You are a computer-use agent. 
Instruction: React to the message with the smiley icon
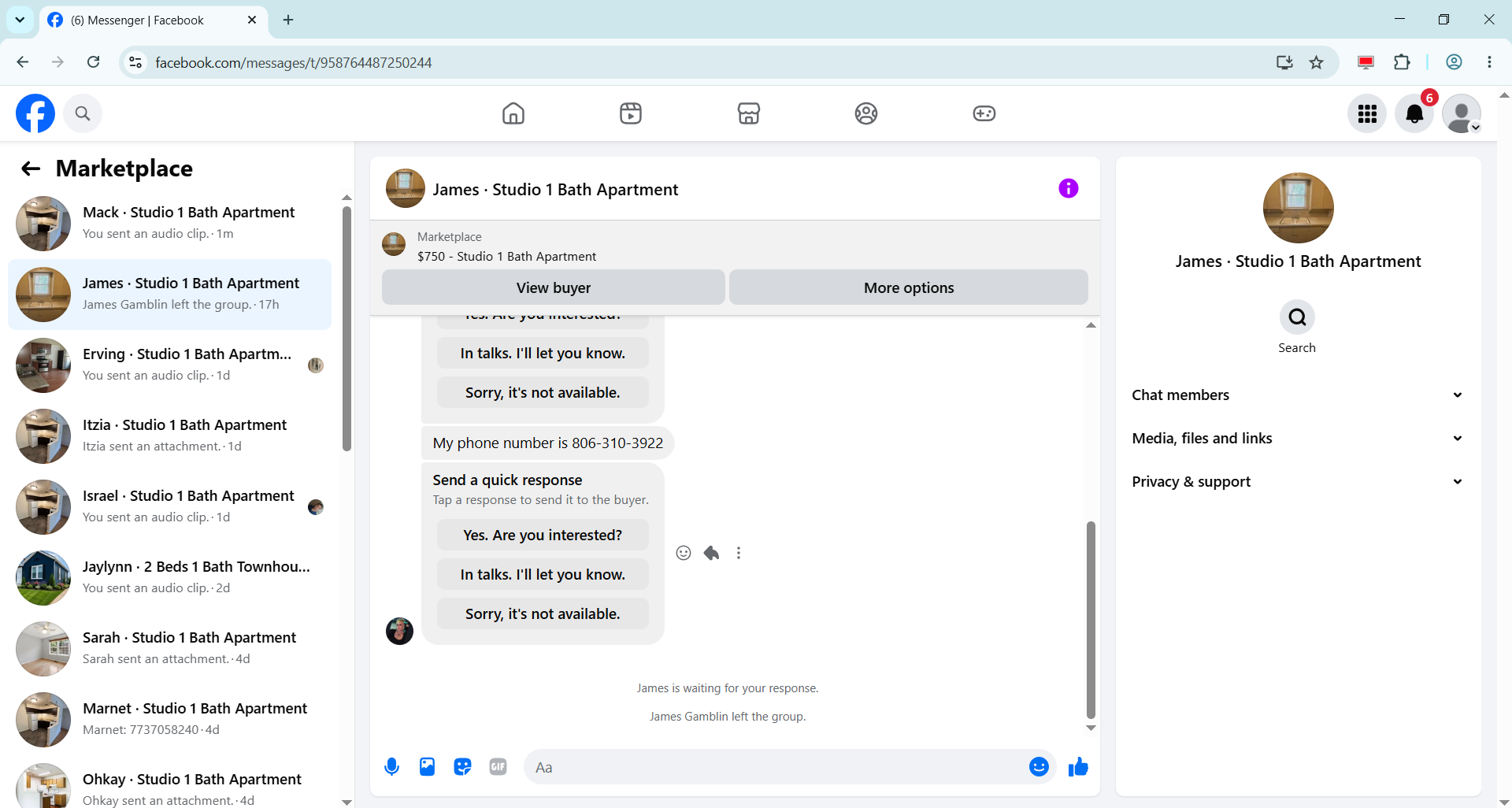click(x=684, y=553)
